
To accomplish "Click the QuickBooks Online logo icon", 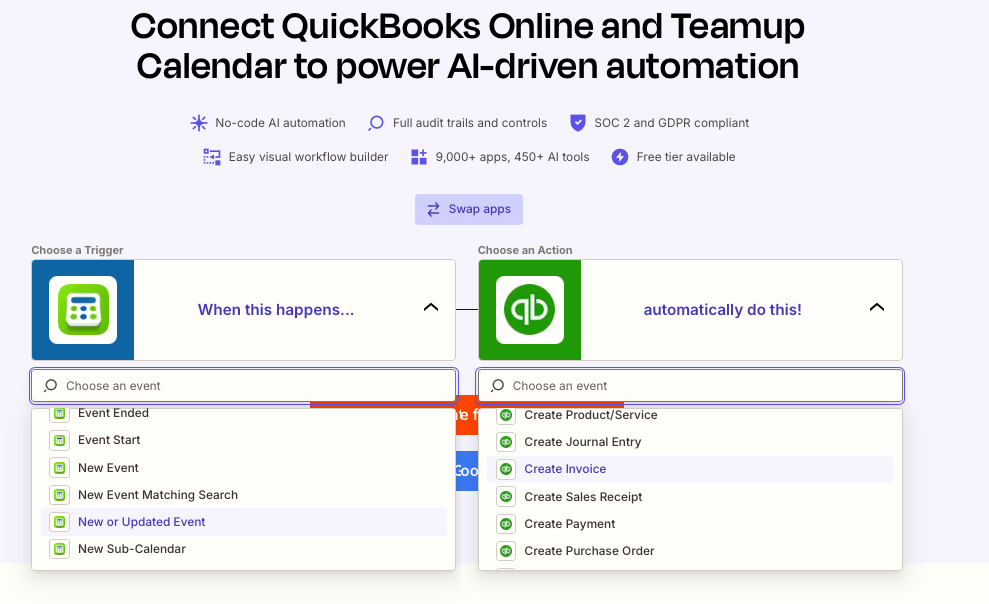I will (x=530, y=310).
